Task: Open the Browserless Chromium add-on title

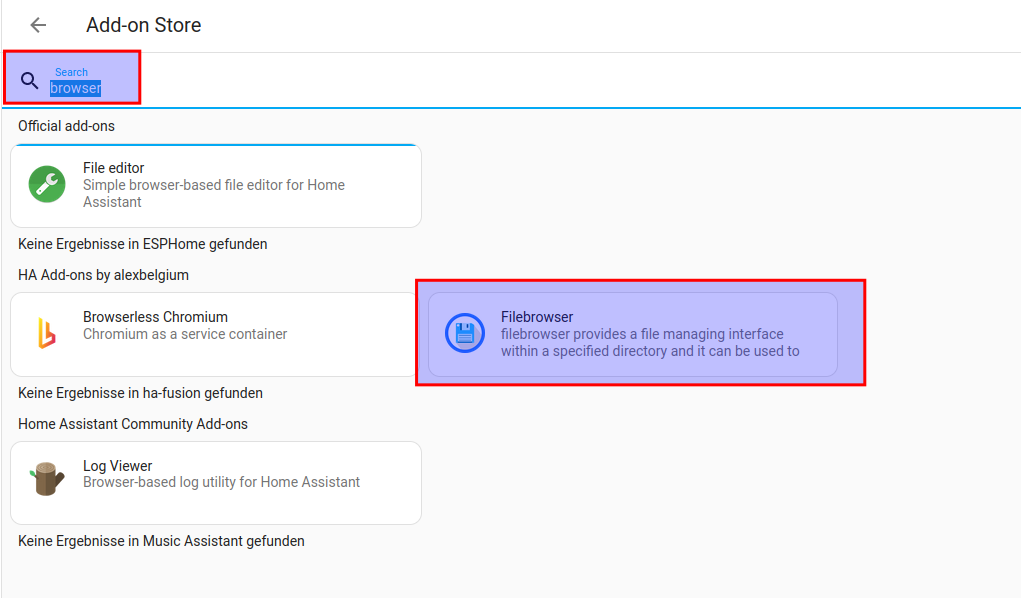Action: coord(155,317)
